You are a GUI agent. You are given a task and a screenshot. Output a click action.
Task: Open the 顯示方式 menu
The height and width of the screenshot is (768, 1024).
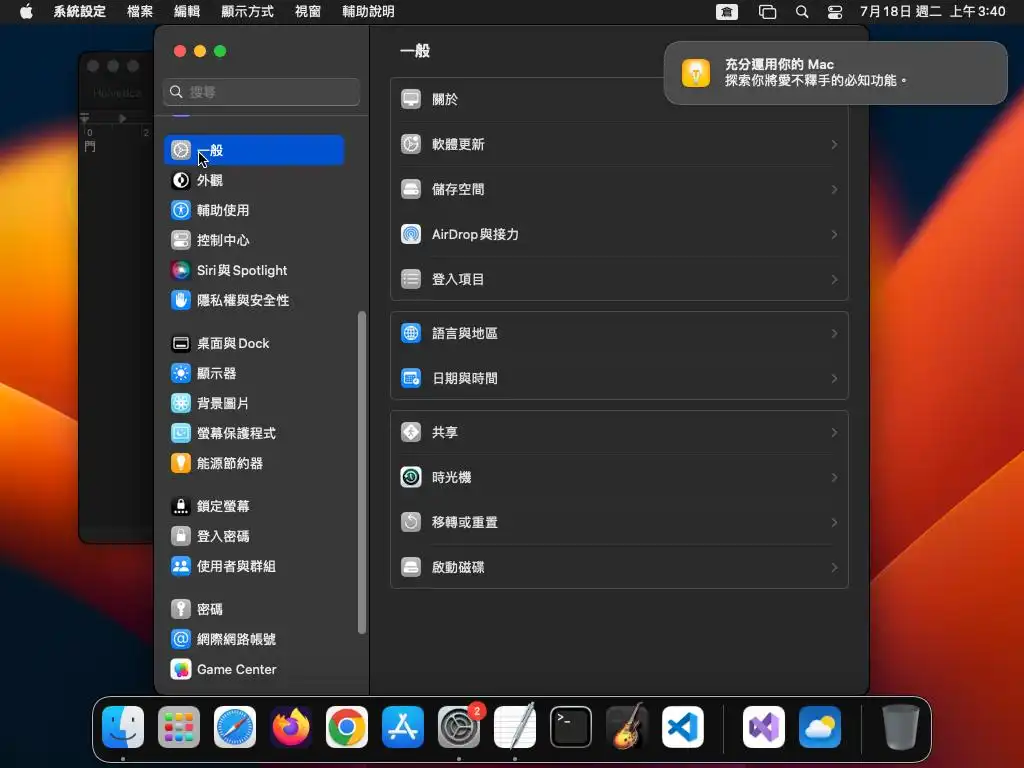coord(248,11)
